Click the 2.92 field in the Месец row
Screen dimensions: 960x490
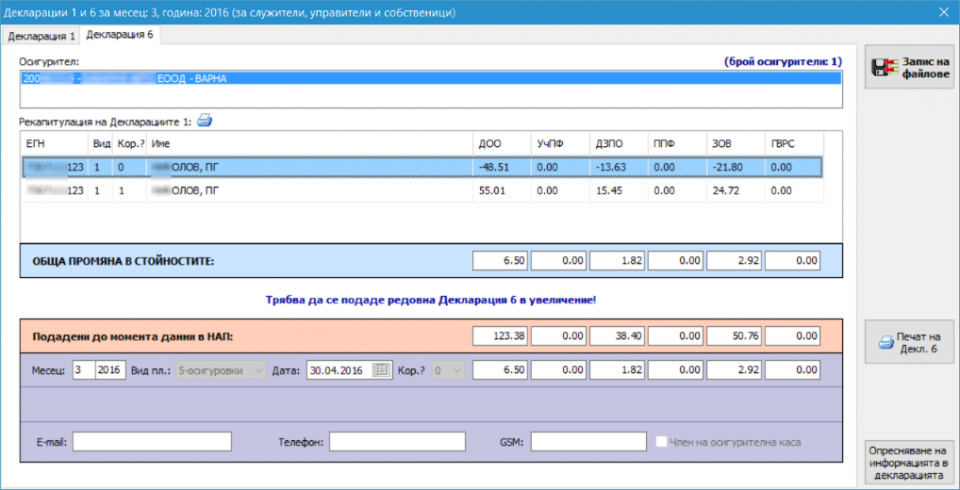735,370
